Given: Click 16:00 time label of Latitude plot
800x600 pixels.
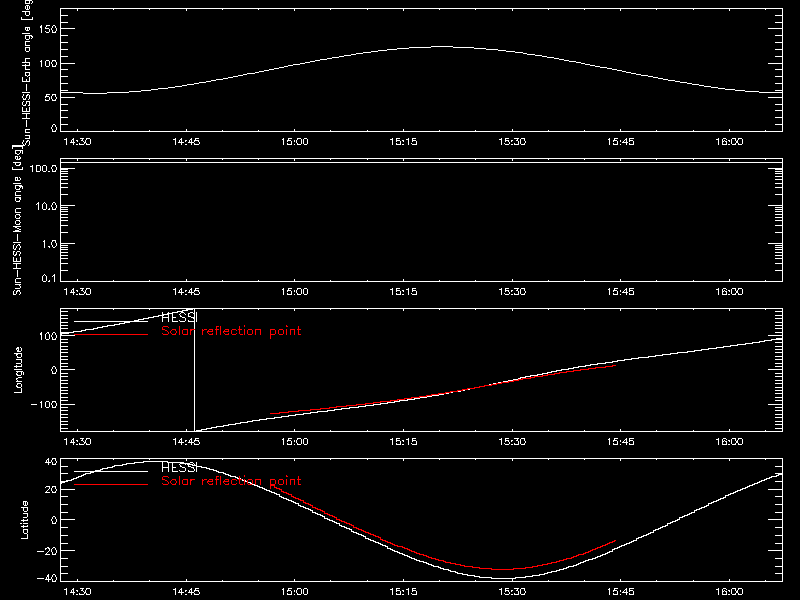Looking at the screenshot, I should click(729, 592).
